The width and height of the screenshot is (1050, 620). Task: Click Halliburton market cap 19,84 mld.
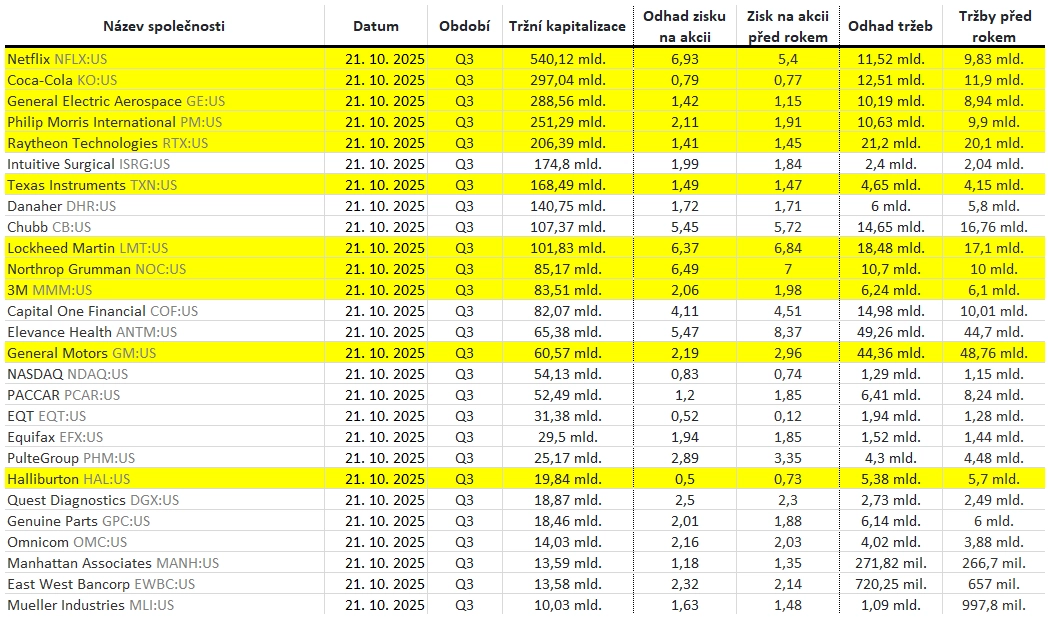coord(568,479)
